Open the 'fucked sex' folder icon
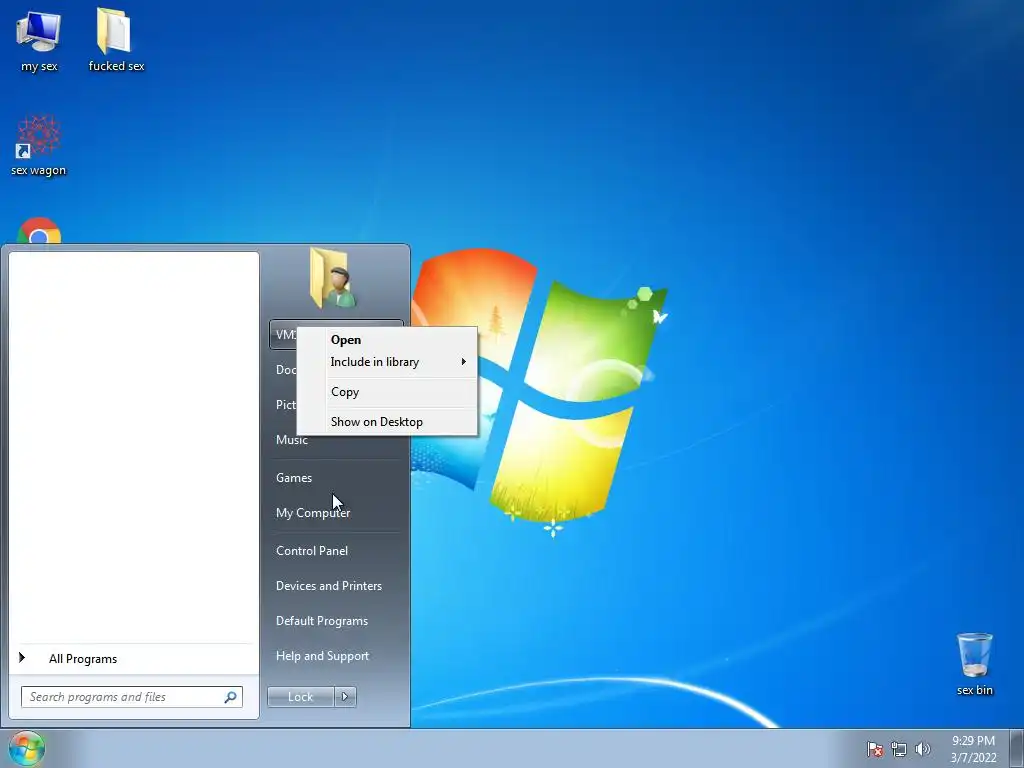Screen dimensions: 1024x768 [x=116, y=39]
